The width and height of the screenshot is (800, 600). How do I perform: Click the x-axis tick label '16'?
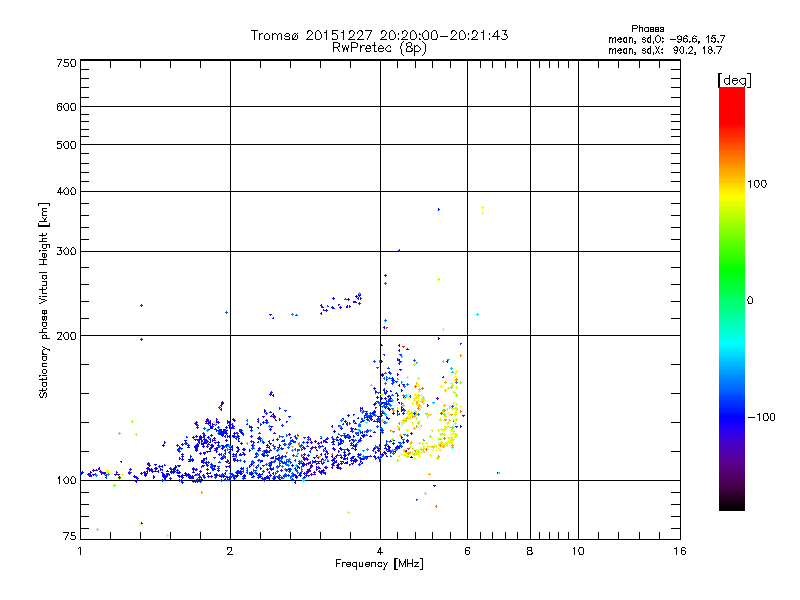tap(680, 551)
